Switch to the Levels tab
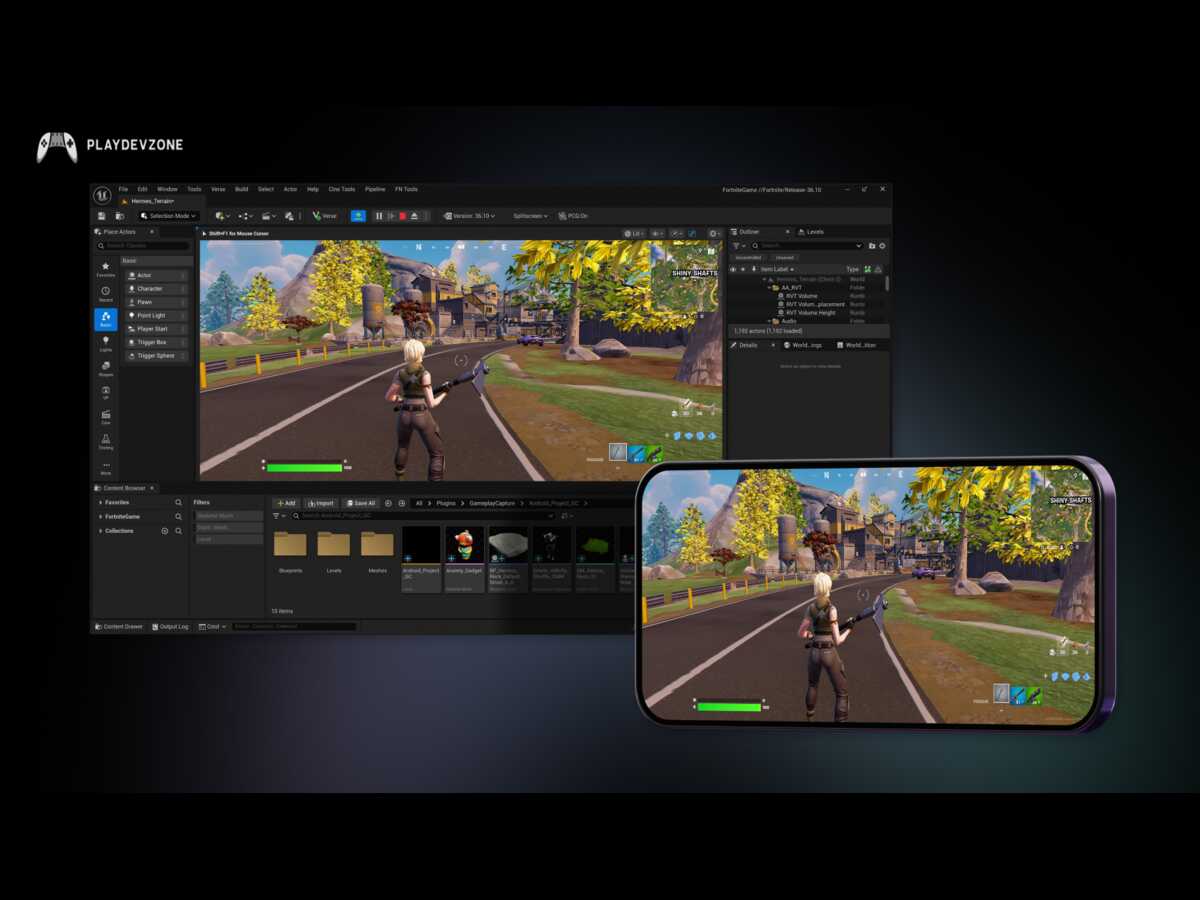The width and height of the screenshot is (1200, 900). click(x=811, y=232)
